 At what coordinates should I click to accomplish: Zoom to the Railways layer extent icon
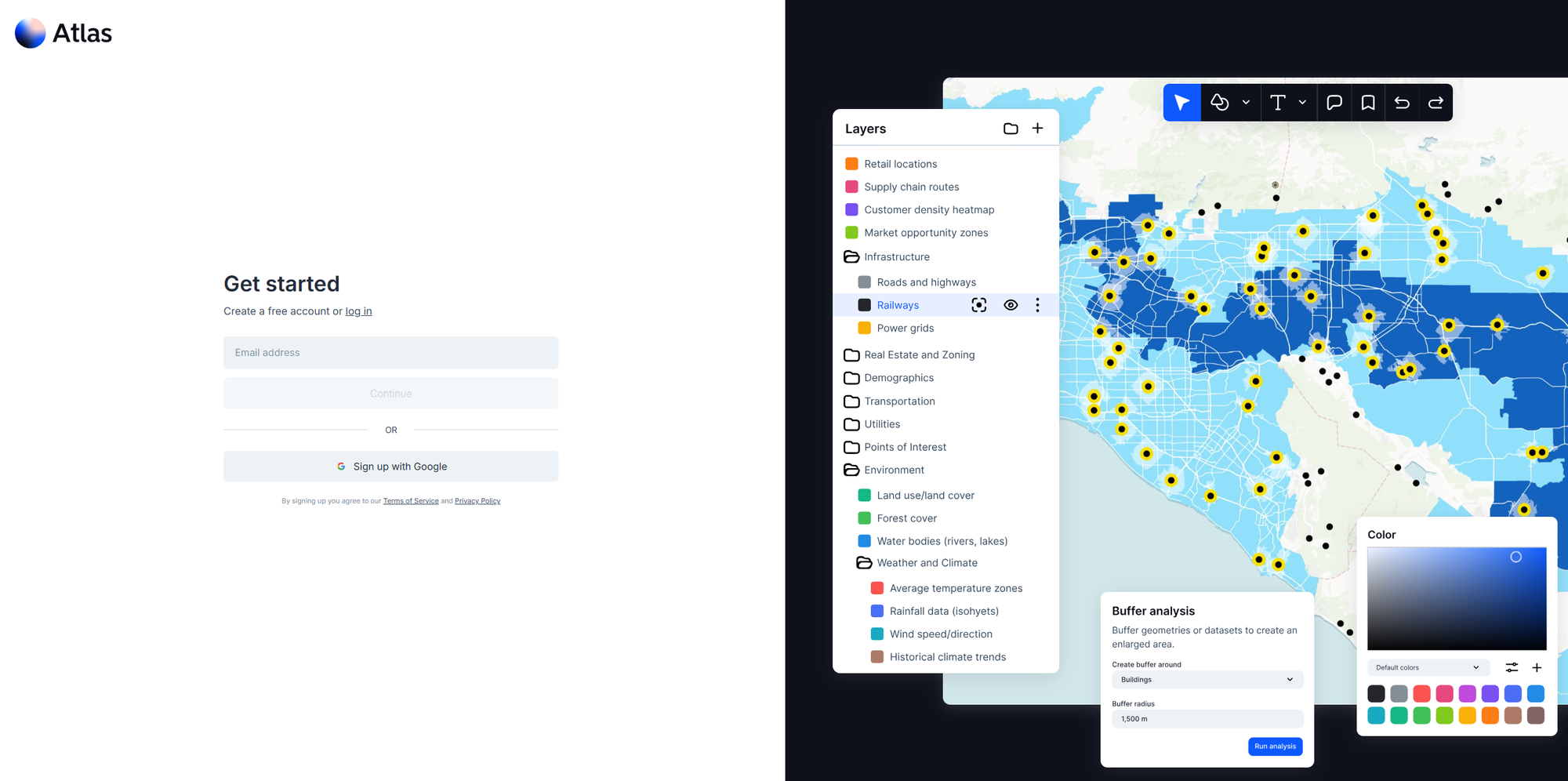click(979, 305)
